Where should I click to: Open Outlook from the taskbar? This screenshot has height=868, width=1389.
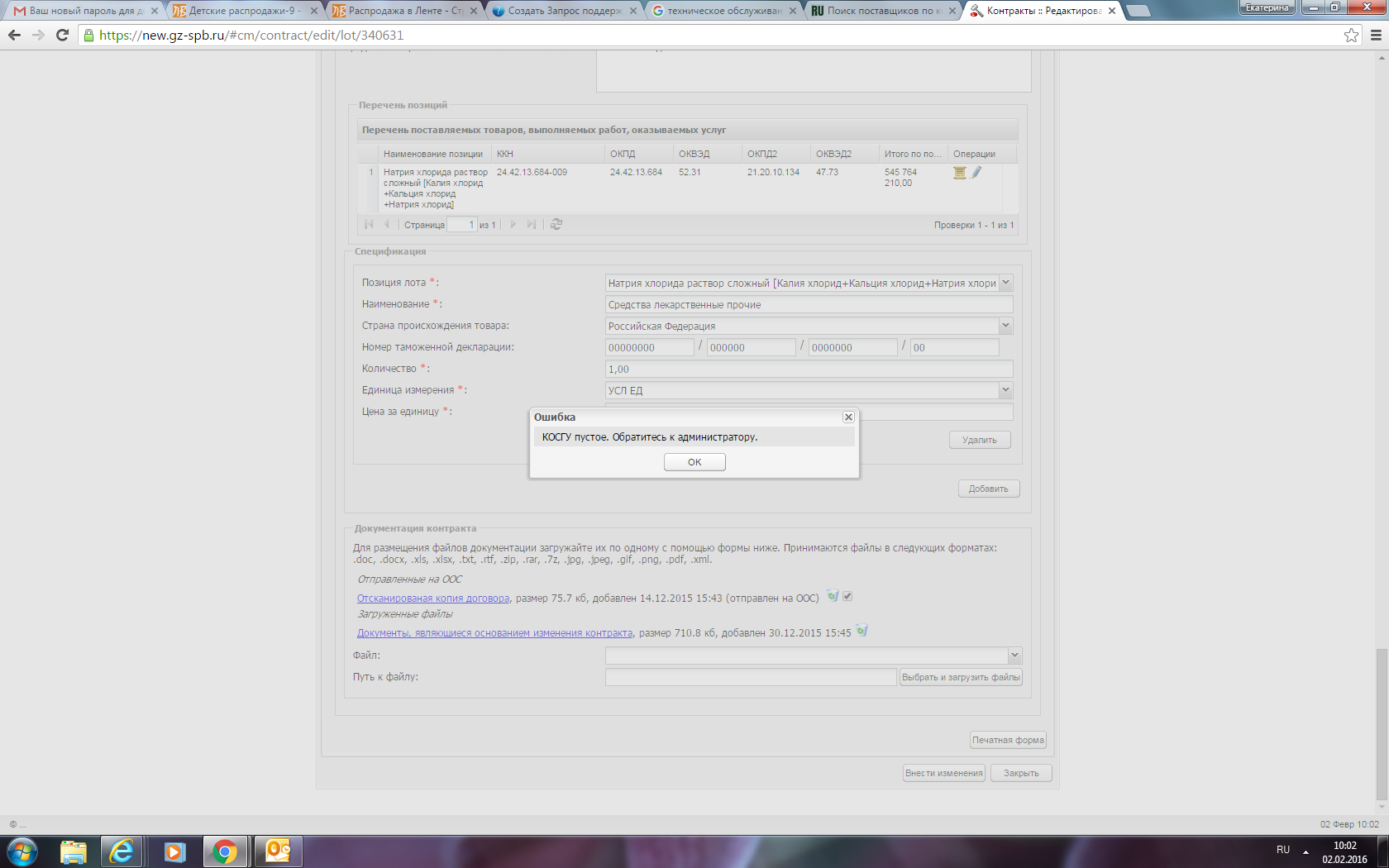click(x=278, y=851)
